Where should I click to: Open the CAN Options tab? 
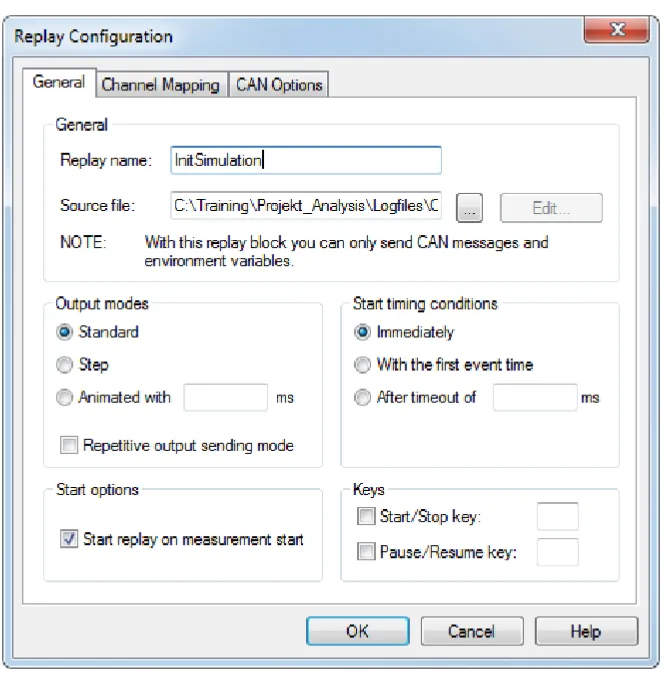279,85
